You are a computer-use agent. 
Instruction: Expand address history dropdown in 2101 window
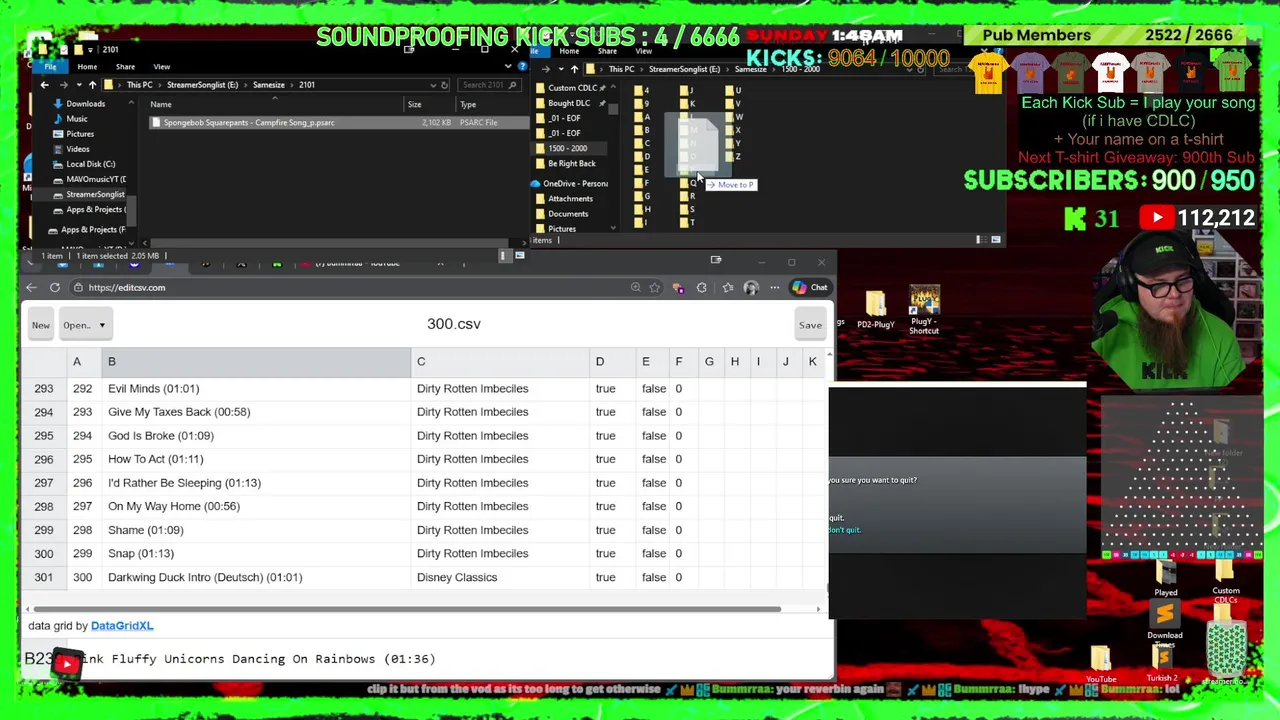pos(432,85)
